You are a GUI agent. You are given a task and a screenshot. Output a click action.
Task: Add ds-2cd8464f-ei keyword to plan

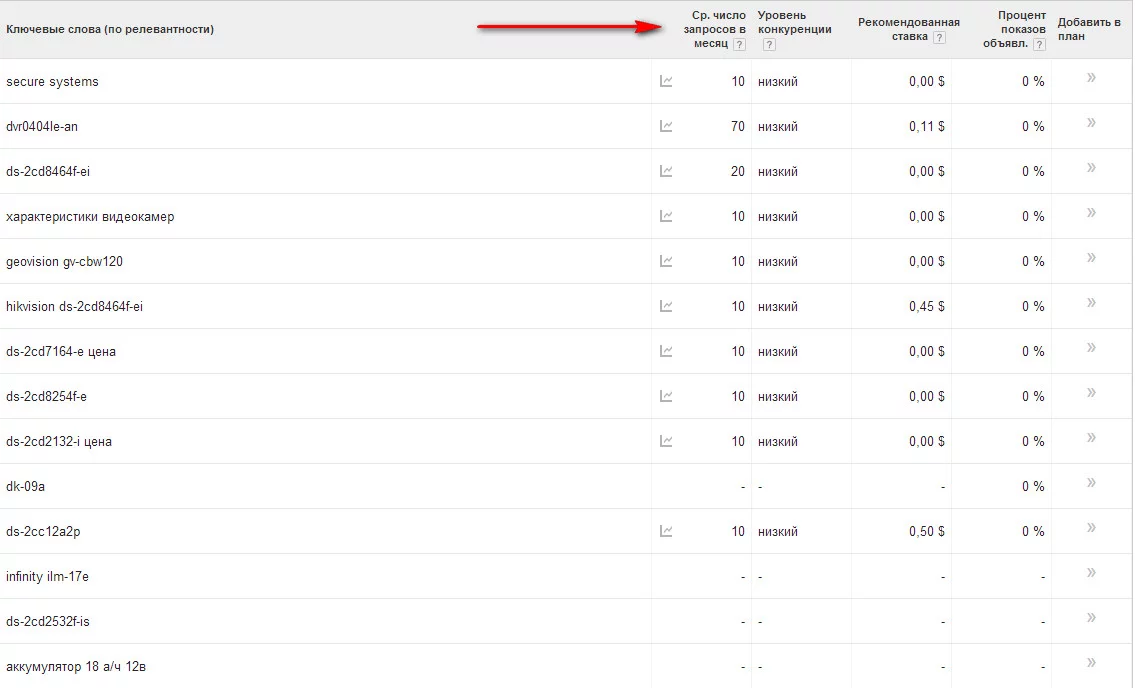click(1091, 167)
